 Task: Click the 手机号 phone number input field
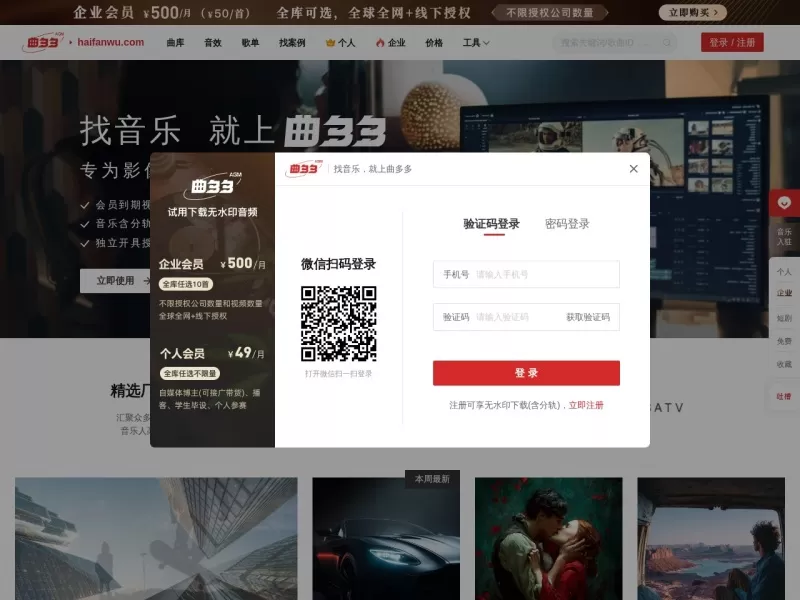(x=525, y=274)
